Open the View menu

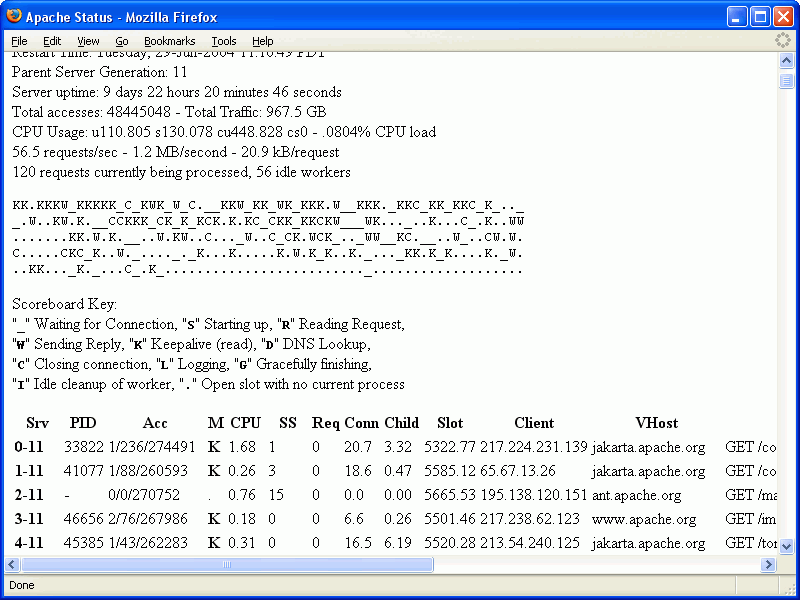[x=88, y=40]
